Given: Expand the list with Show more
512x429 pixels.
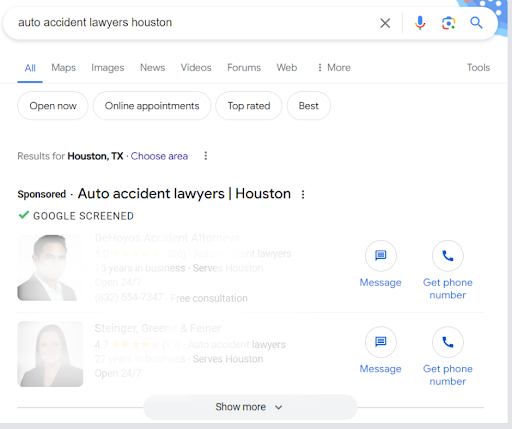Looking at the screenshot, I should (x=250, y=407).
